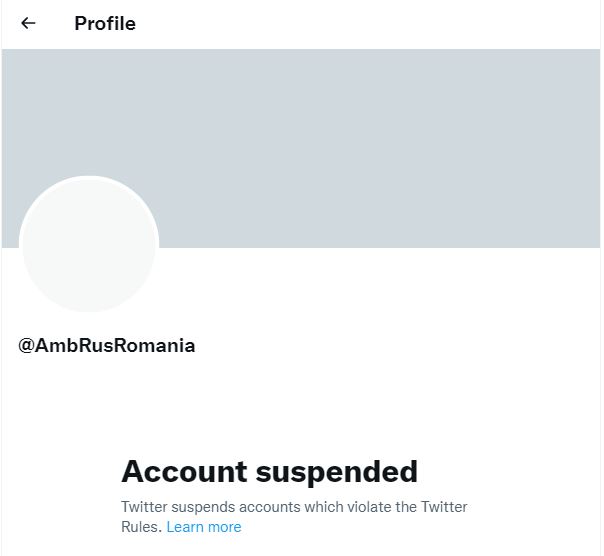The width and height of the screenshot is (604, 556).
Task: View the suspended account's avatar
Action: pos(89,244)
